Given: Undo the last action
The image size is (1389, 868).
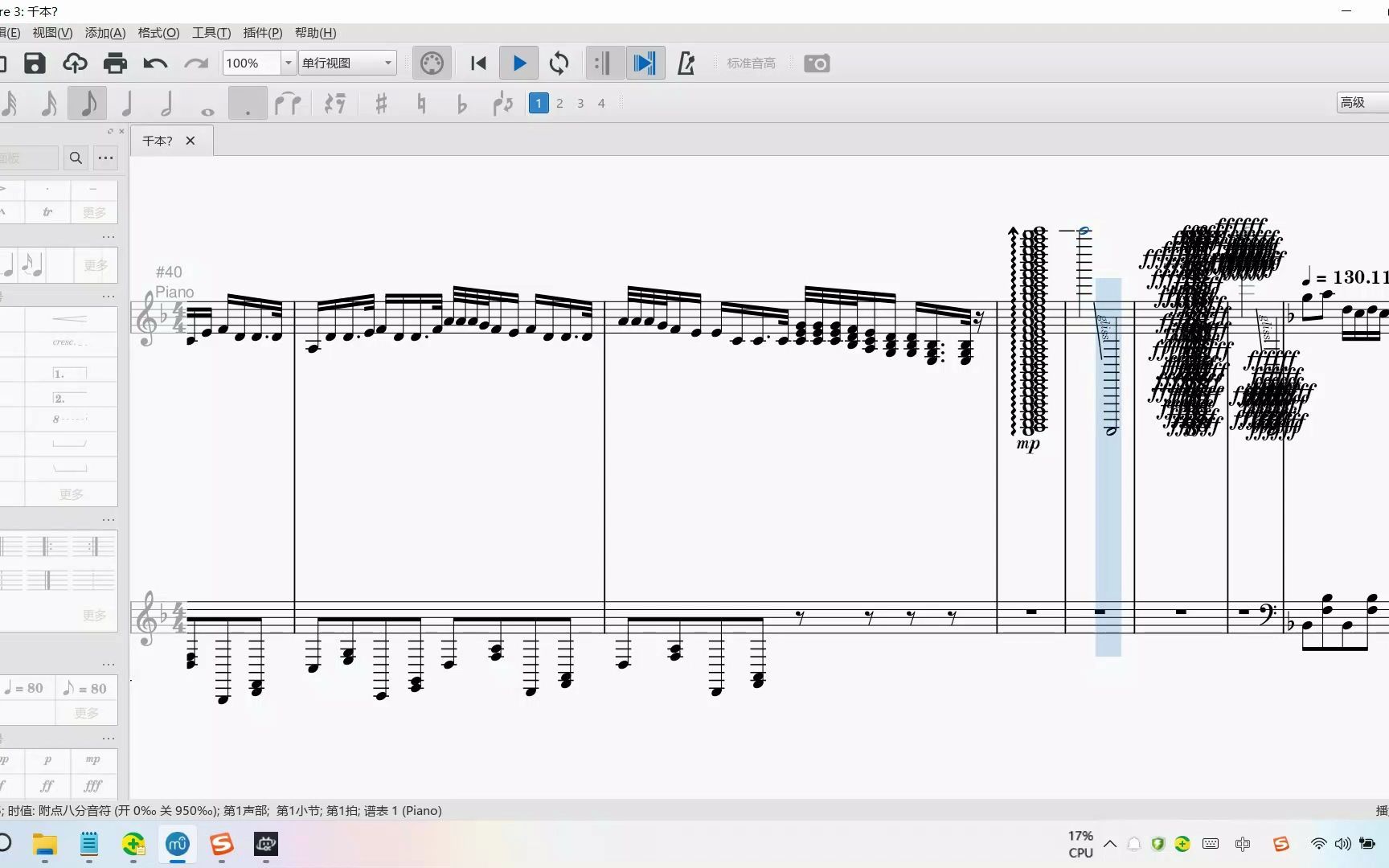Looking at the screenshot, I should (x=155, y=63).
